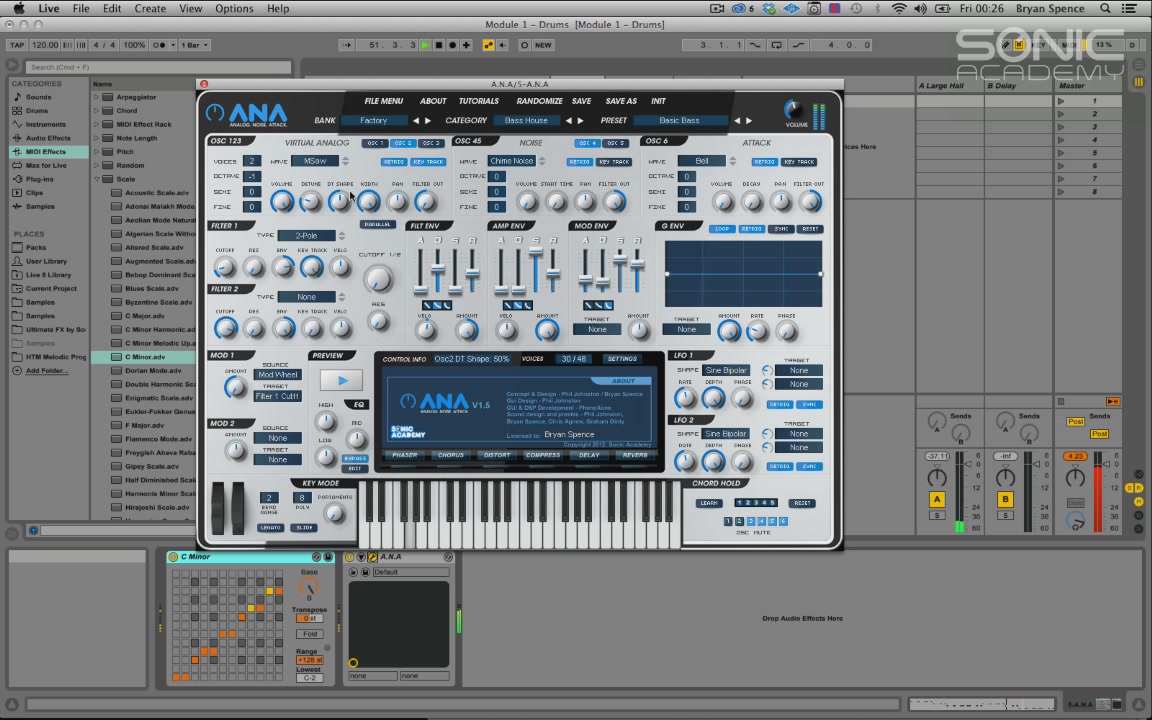Toggle G ENV Loop button
Viewport: 1152px width, 720px height.
722,229
